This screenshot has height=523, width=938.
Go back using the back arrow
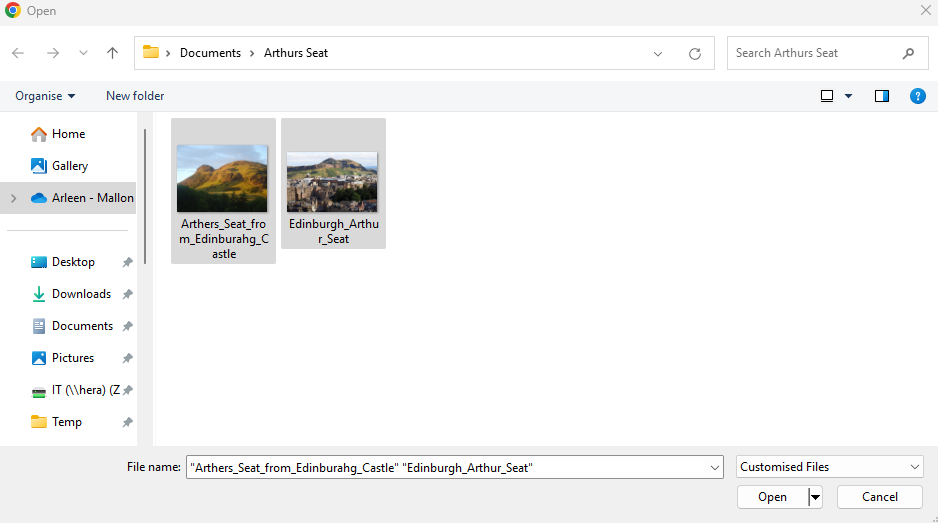18,53
